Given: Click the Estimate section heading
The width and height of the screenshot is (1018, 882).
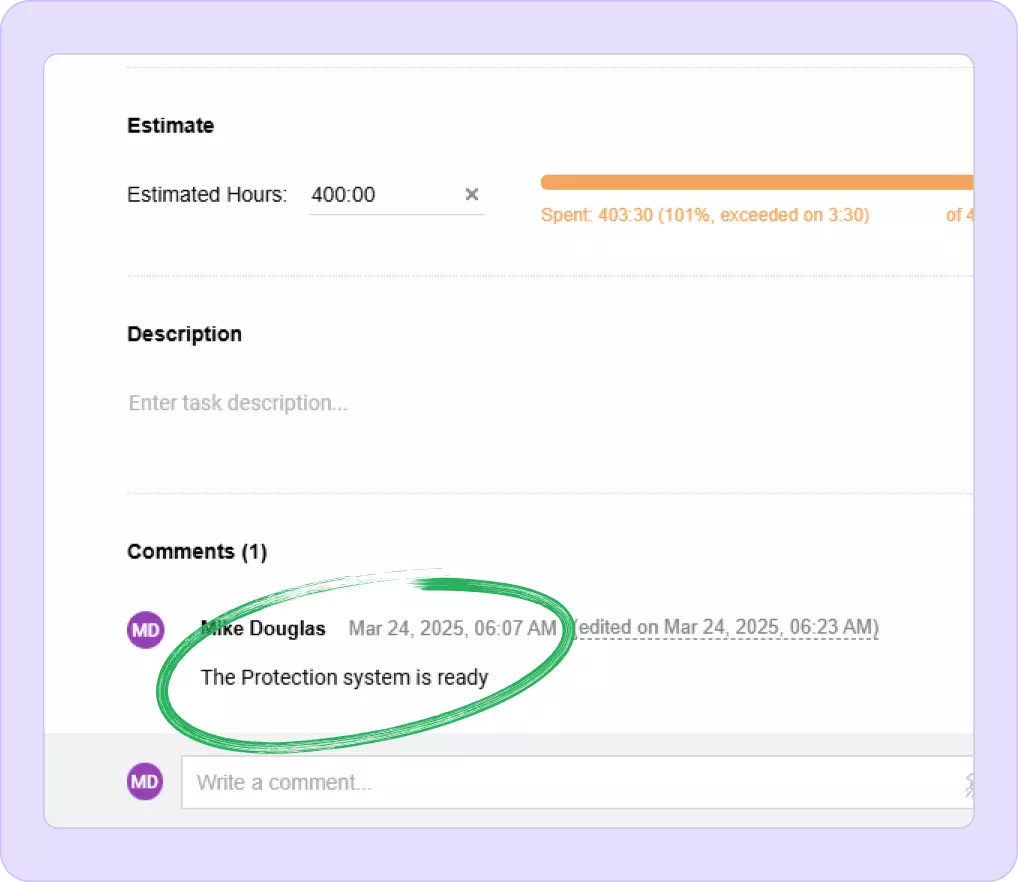Looking at the screenshot, I should click(x=170, y=126).
